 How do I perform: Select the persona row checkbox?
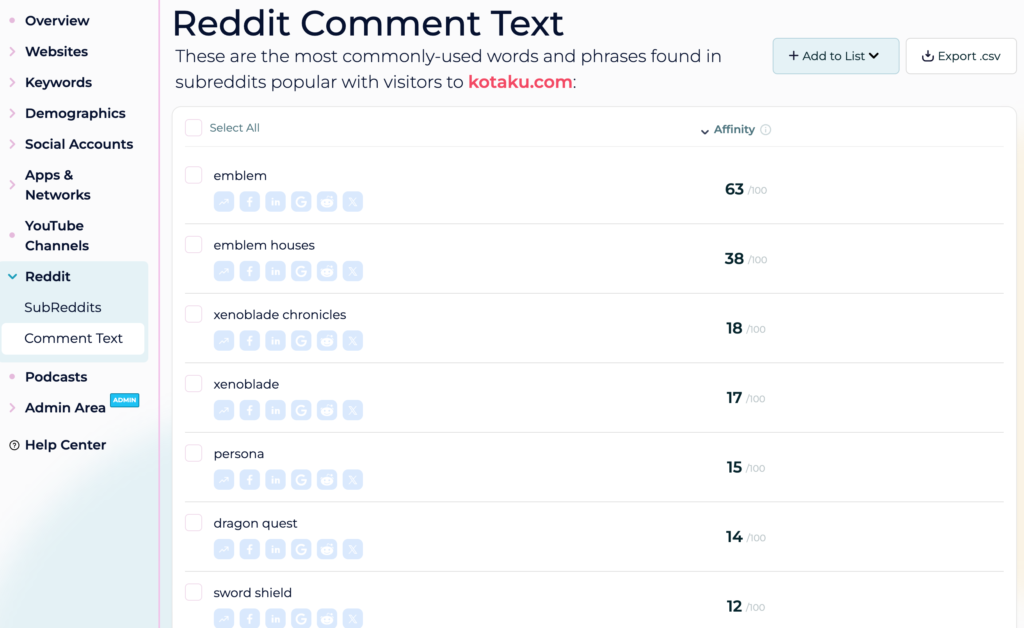coord(193,453)
